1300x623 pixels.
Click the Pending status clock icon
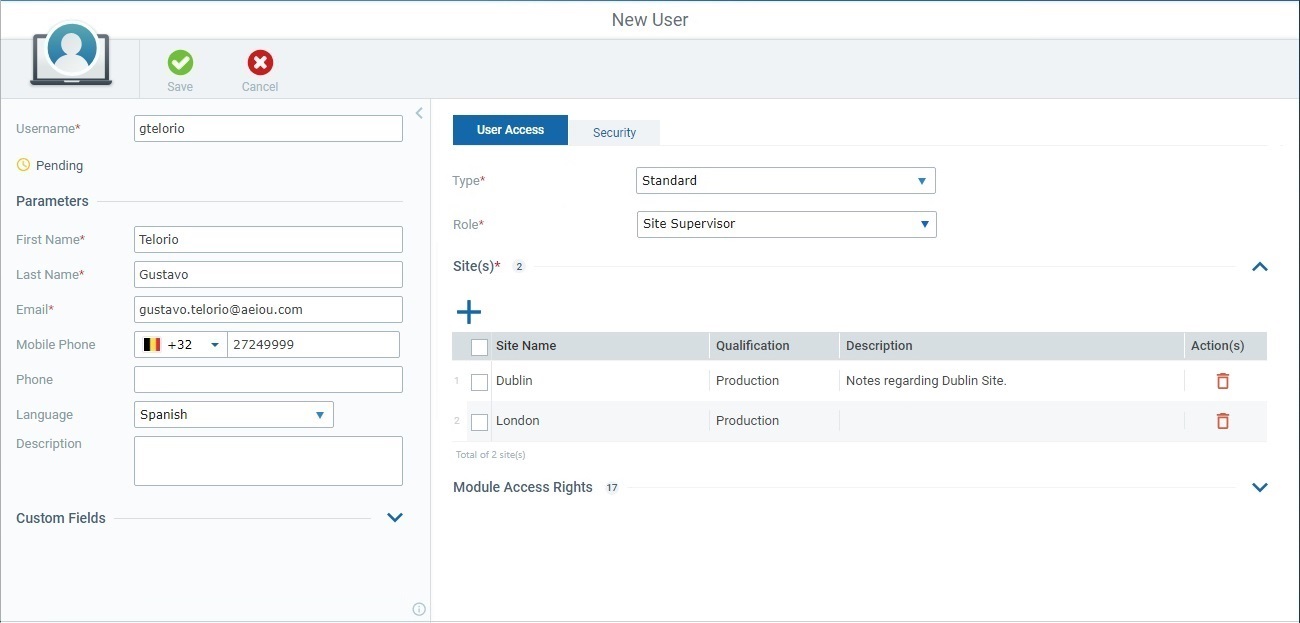pos(22,165)
